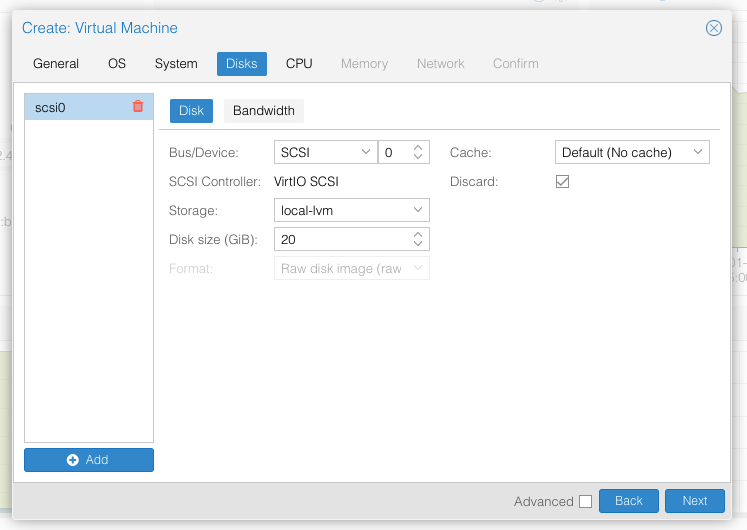Image resolution: width=747 pixels, height=530 pixels.
Task: Increase disk size with up arrow
Action: point(419,235)
